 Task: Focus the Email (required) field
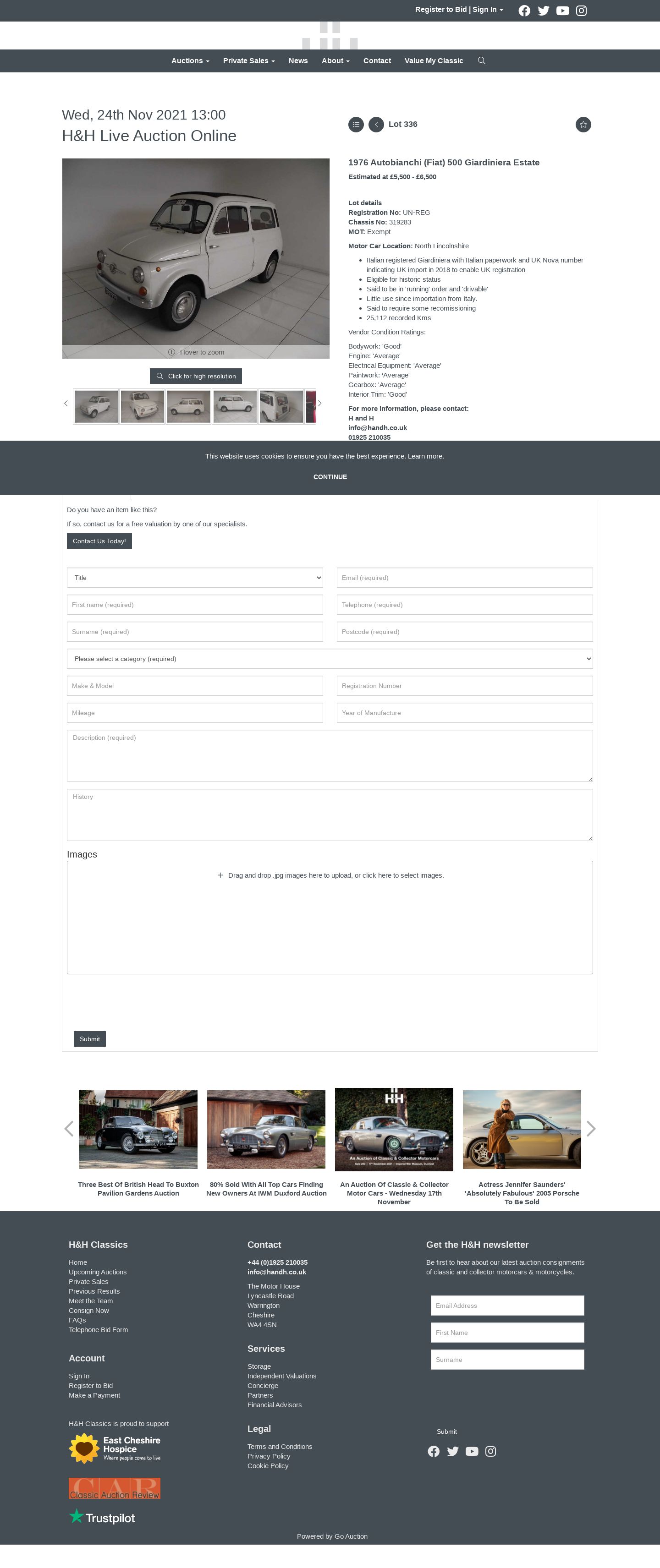point(465,578)
